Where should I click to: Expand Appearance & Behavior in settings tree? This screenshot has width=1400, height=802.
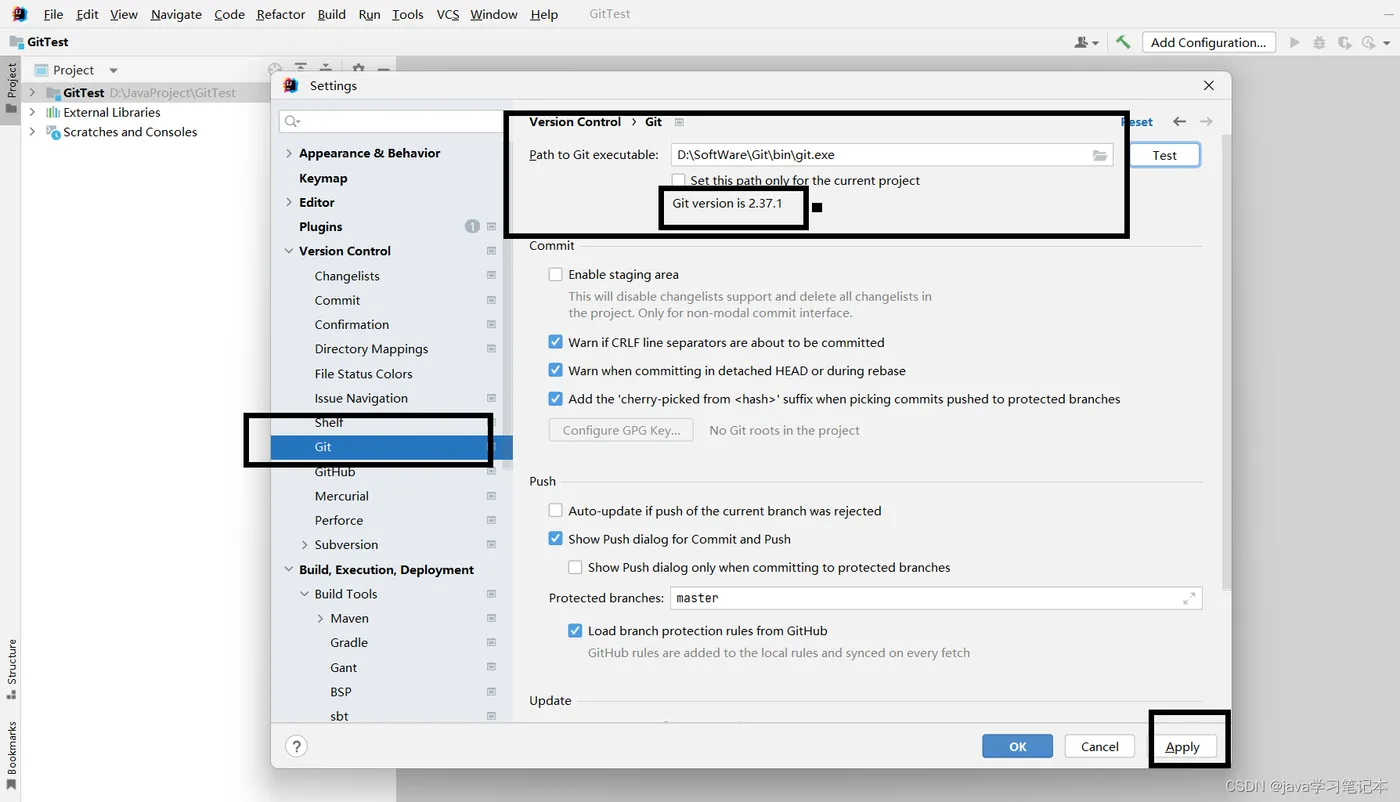(289, 153)
